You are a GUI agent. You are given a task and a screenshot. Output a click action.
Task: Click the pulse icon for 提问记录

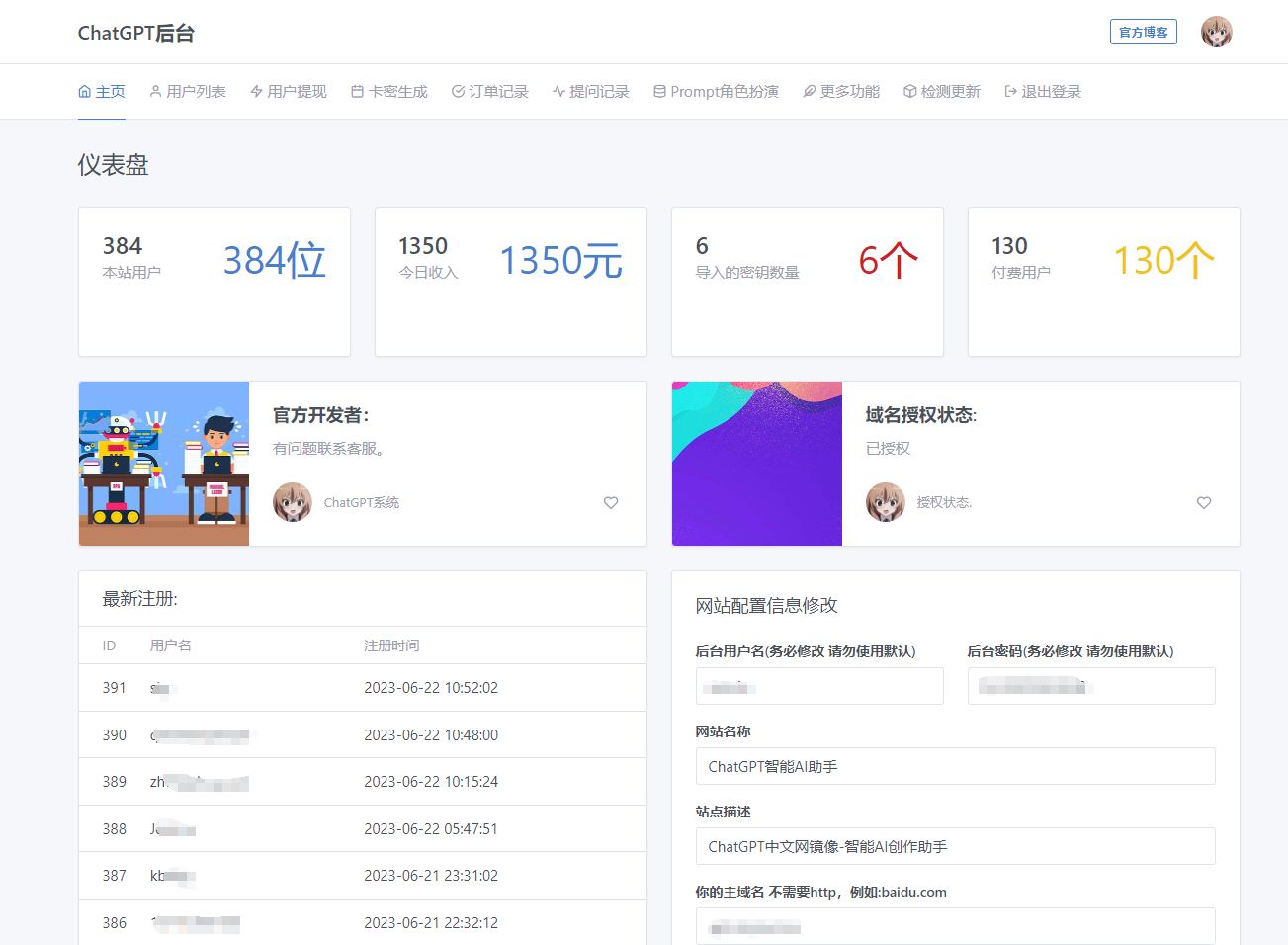(558, 92)
